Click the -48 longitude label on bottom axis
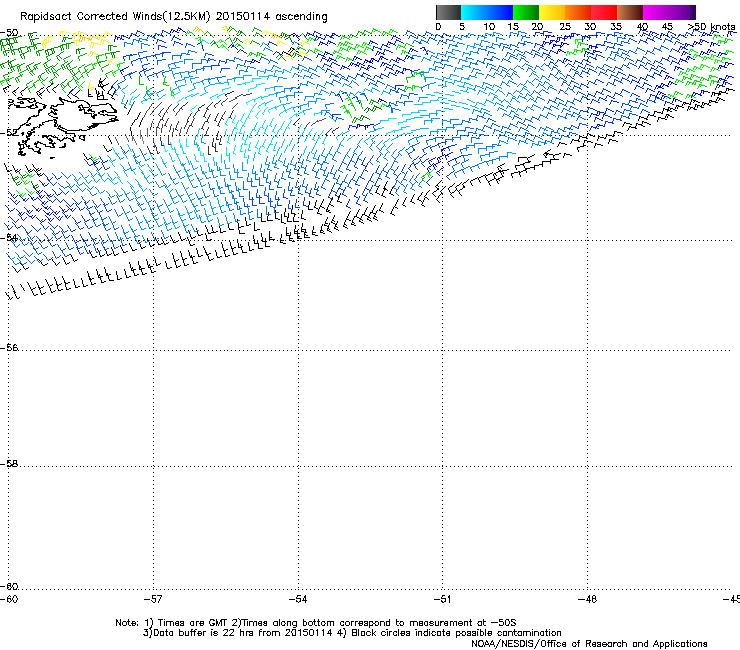 pyautogui.click(x=588, y=599)
